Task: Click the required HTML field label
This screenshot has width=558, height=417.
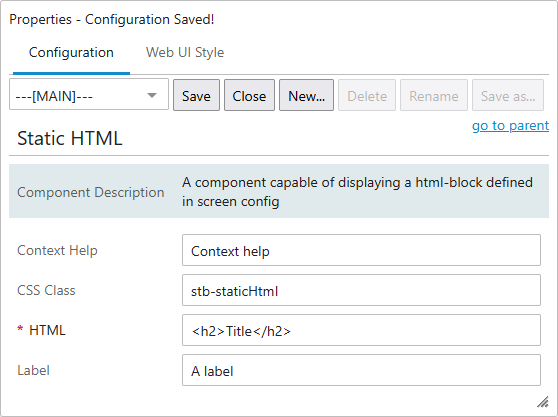Action: 42,330
